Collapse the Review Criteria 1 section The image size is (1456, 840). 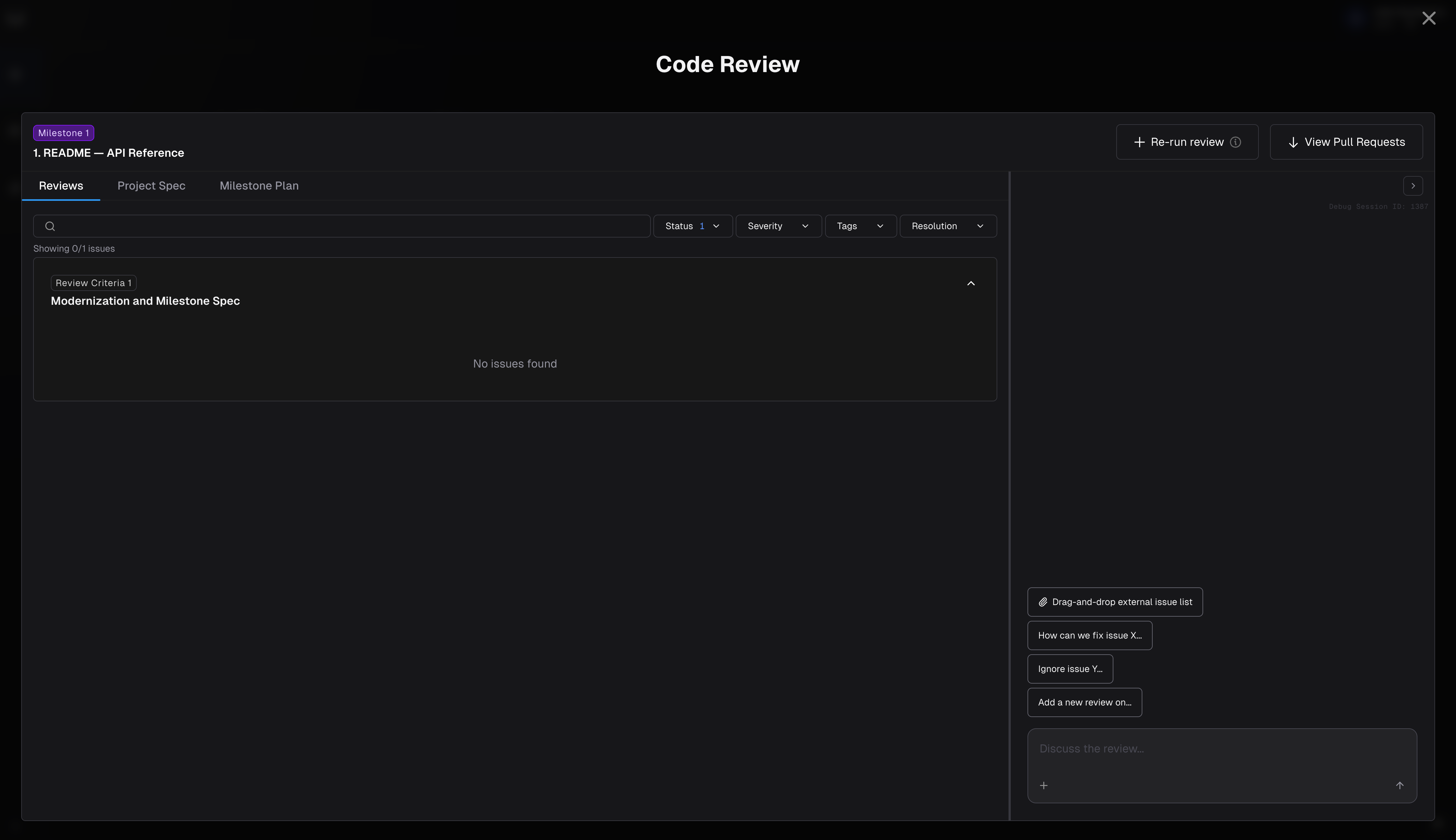tap(971, 283)
